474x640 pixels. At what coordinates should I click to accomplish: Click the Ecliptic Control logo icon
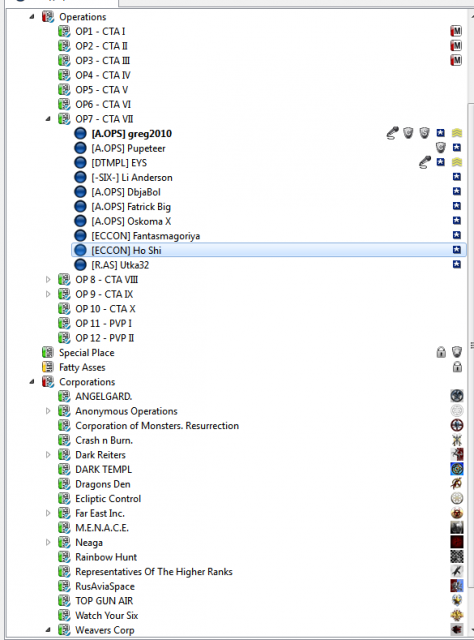(457, 498)
